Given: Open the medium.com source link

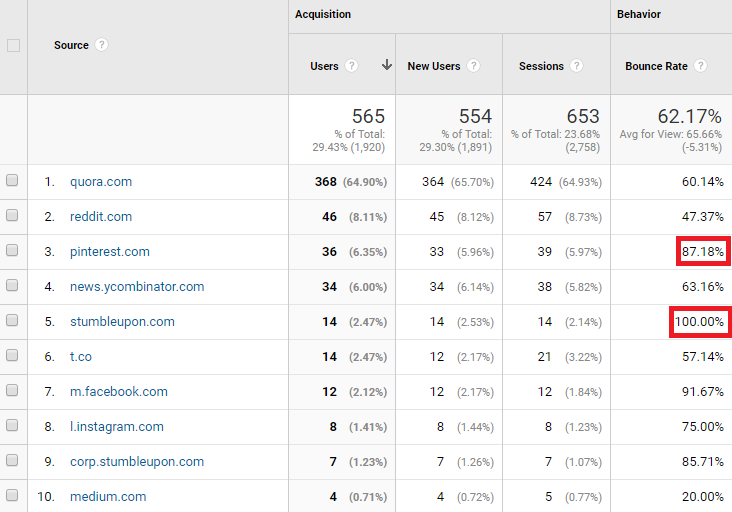Looking at the screenshot, I should tap(108, 497).
